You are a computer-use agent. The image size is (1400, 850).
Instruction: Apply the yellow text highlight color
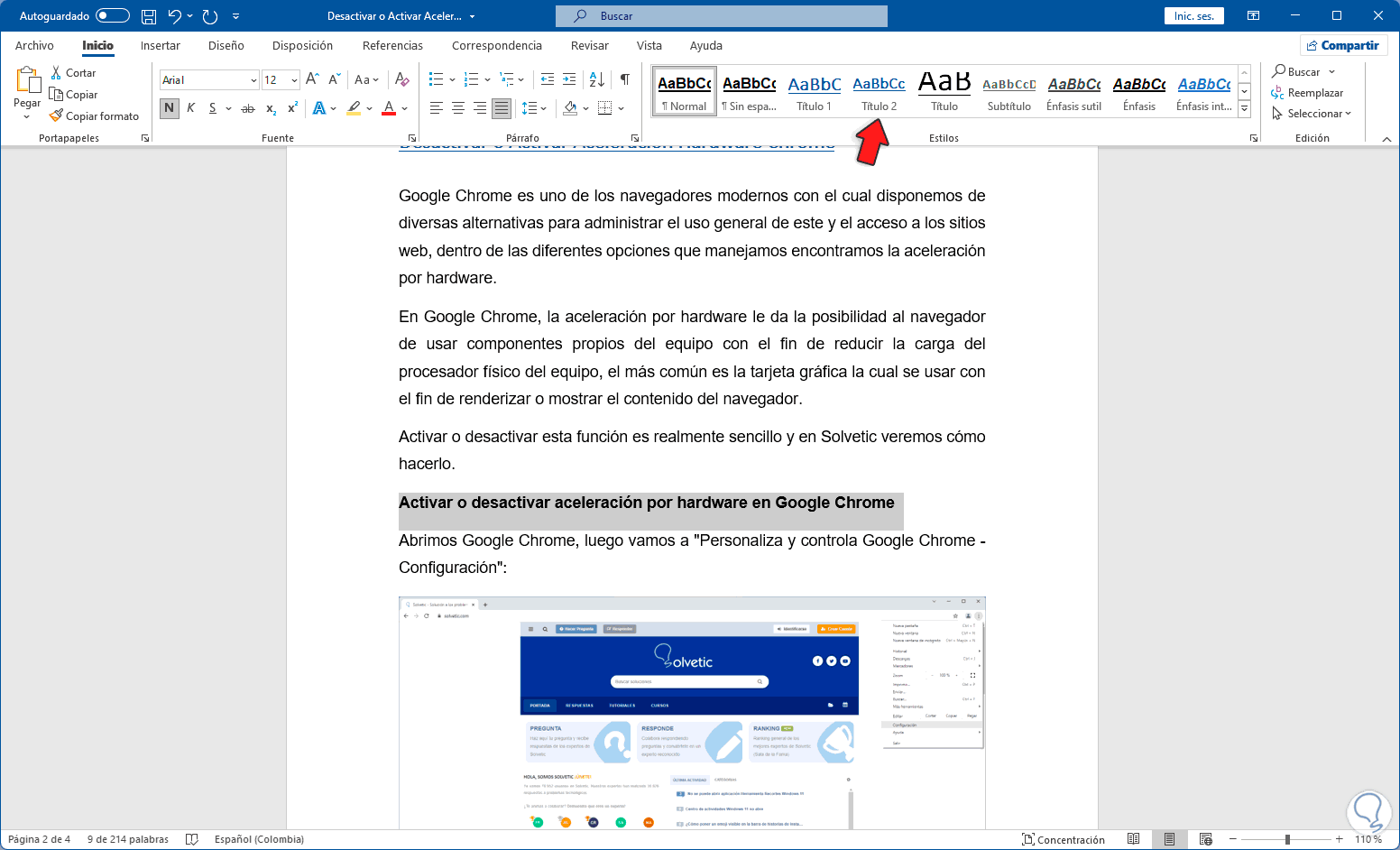tap(354, 108)
